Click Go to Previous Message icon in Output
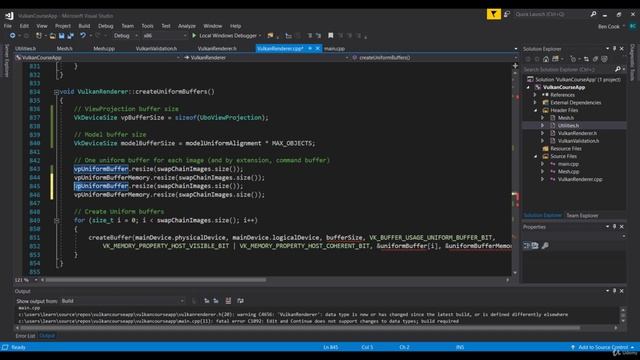 point(207,301)
